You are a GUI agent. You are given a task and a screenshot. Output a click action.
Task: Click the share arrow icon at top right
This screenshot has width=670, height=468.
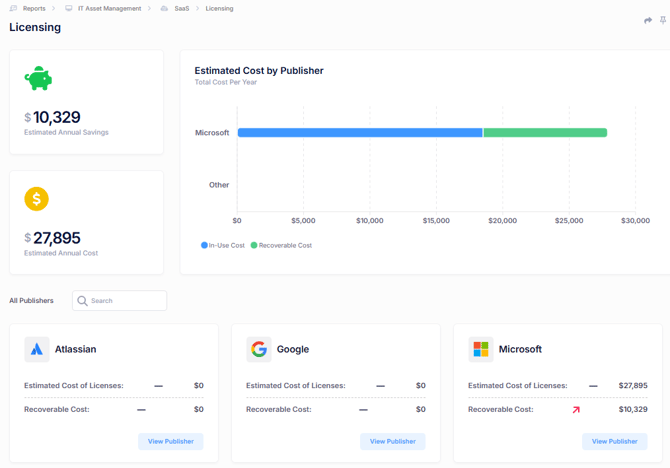click(x=648, y=20)
